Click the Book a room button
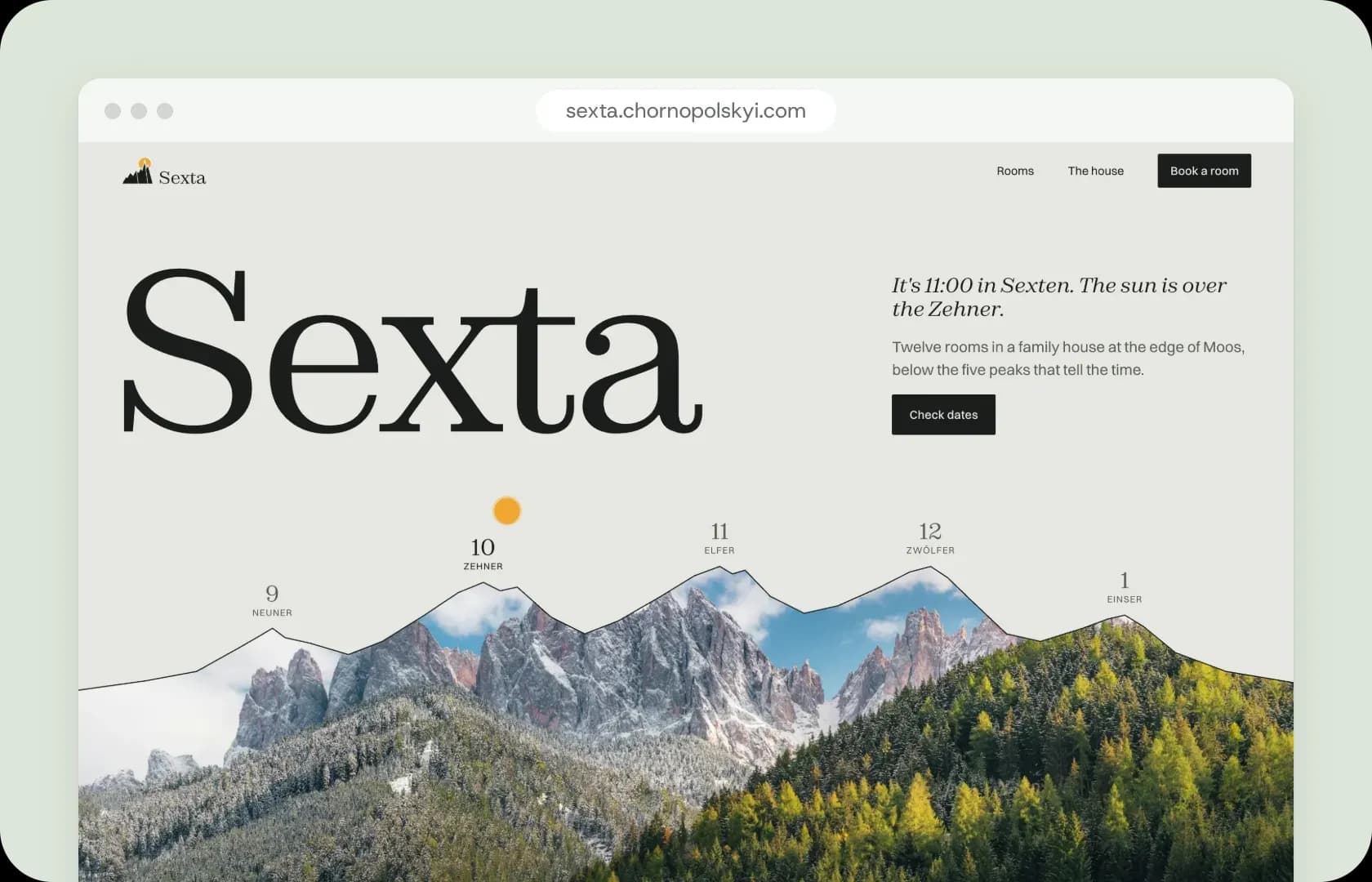Viewport: 1372px width, 882px height. [1204, 171]
